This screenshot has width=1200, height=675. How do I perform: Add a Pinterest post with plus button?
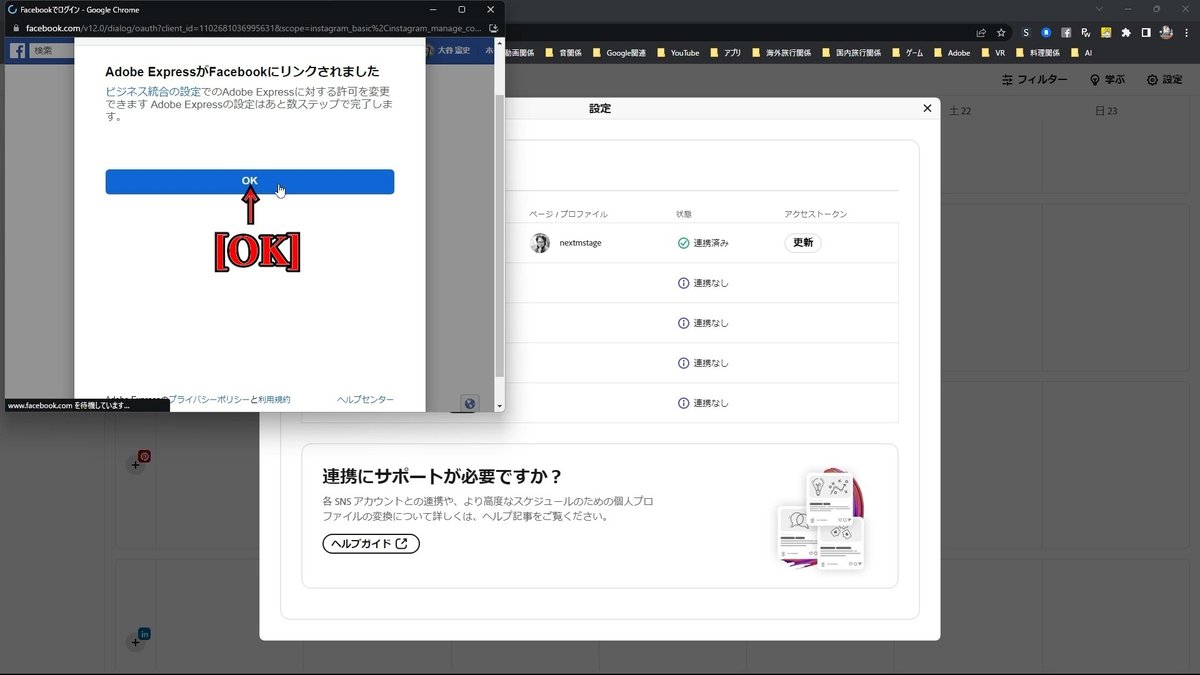(136, 465)
